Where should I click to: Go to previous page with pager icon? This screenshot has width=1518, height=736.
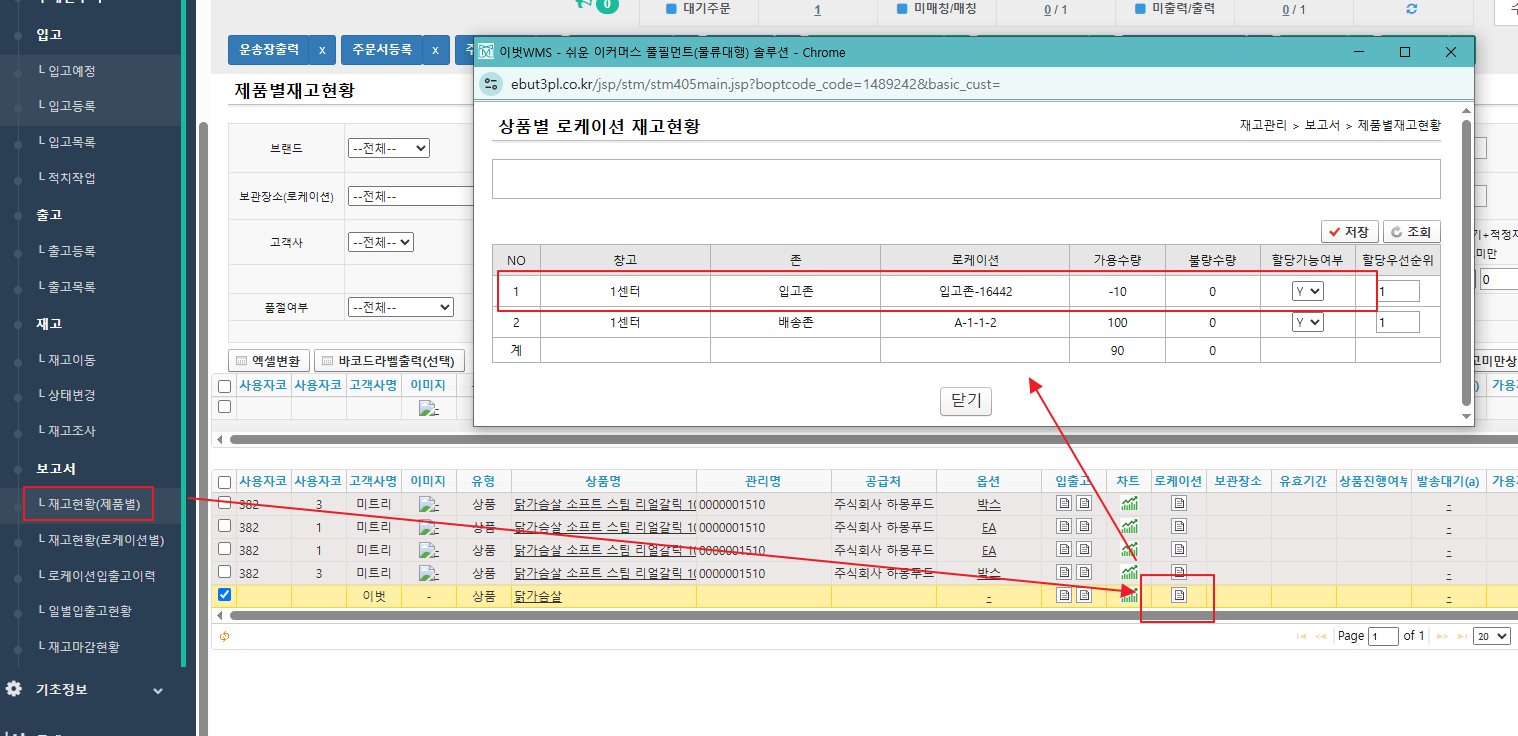point(1320,636)
